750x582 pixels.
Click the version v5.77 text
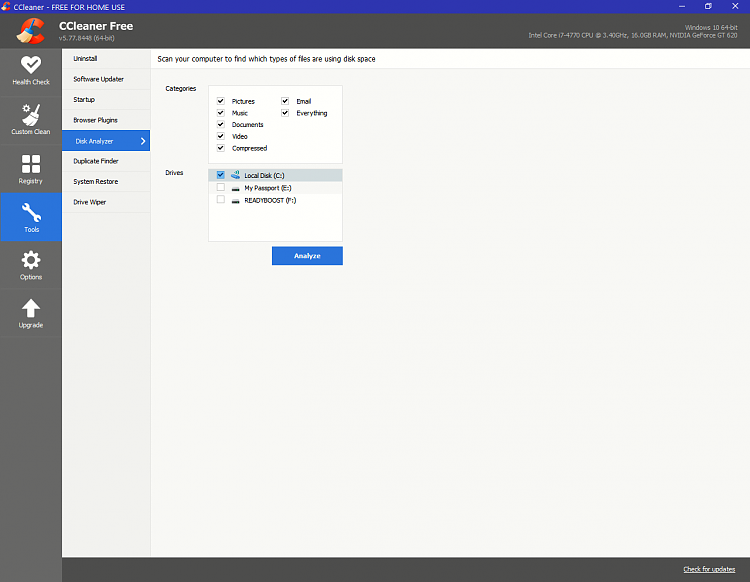[x=87, y=38]
